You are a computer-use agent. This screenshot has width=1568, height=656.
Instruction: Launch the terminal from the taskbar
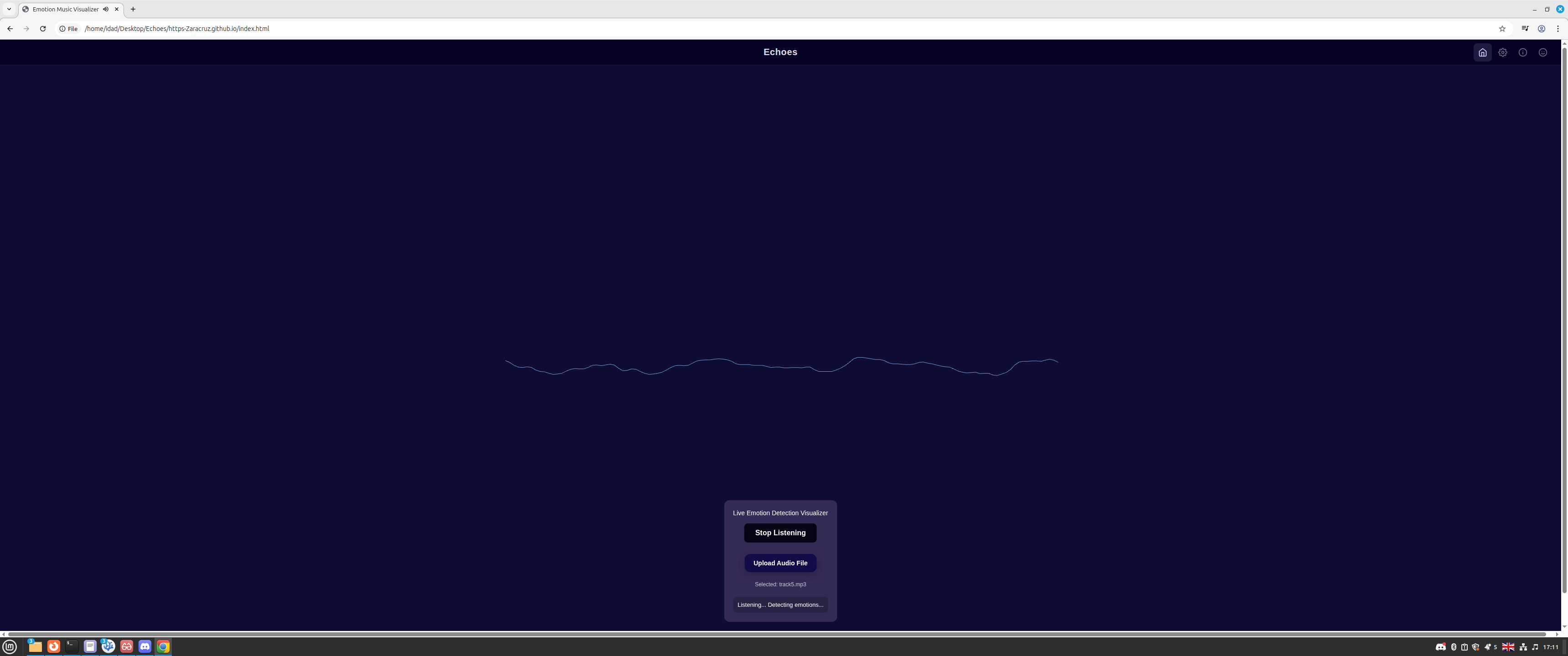[72, 647]
